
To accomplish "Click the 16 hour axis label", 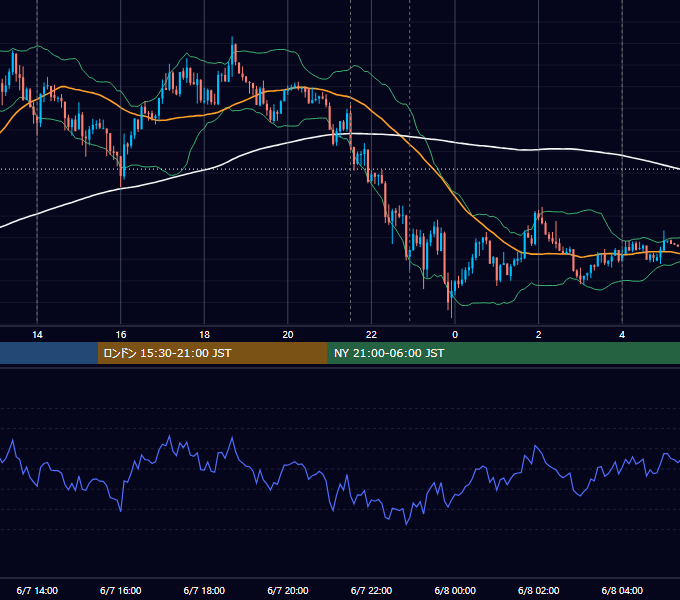I will [121, 335].
